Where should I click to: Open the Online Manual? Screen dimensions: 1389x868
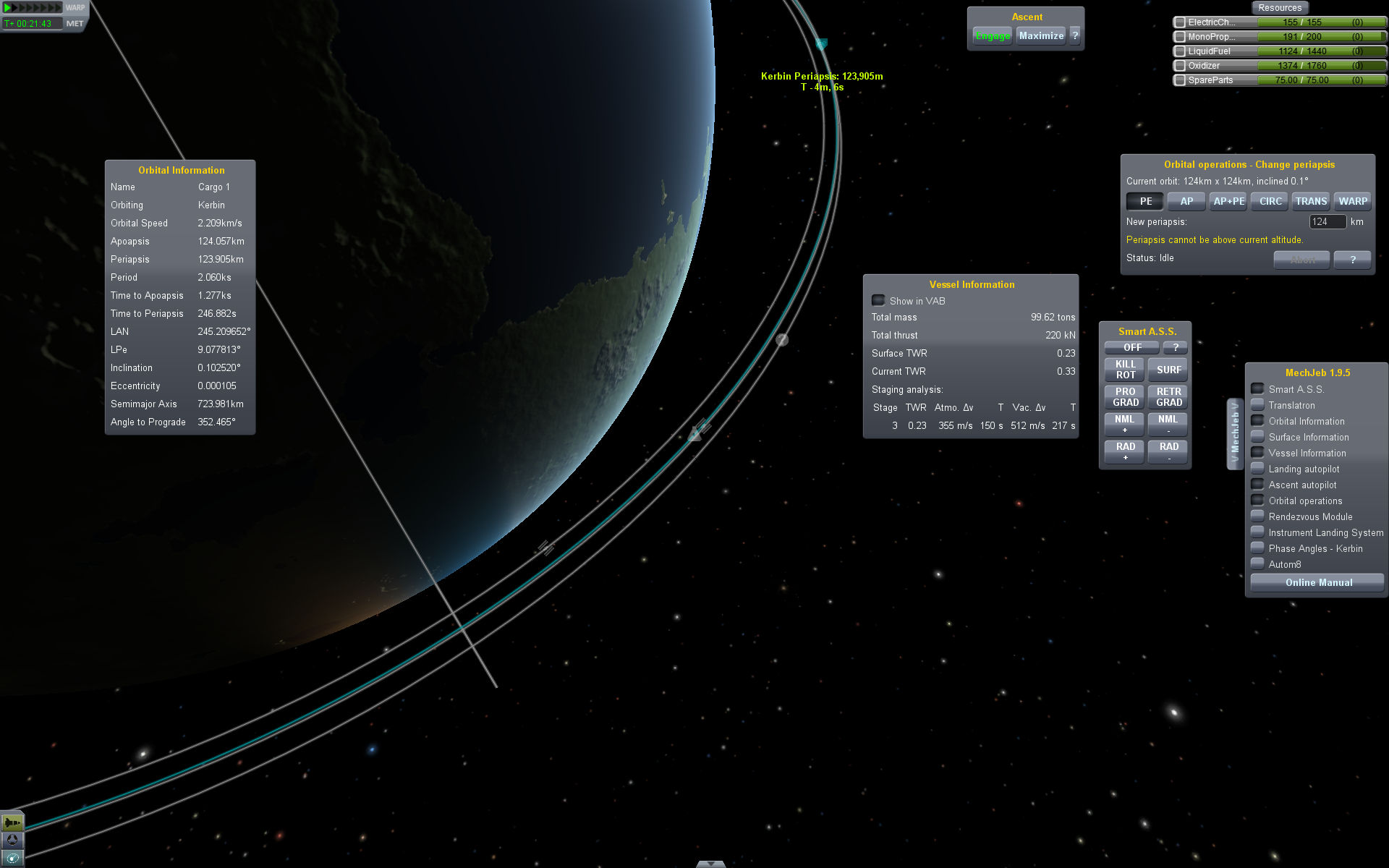tap(1317, 582)
